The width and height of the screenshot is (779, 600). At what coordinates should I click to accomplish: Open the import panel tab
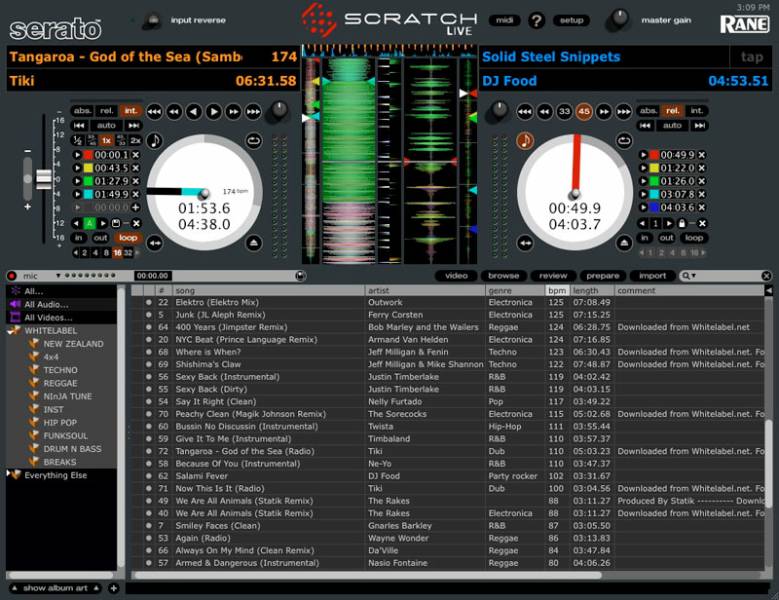652,276
